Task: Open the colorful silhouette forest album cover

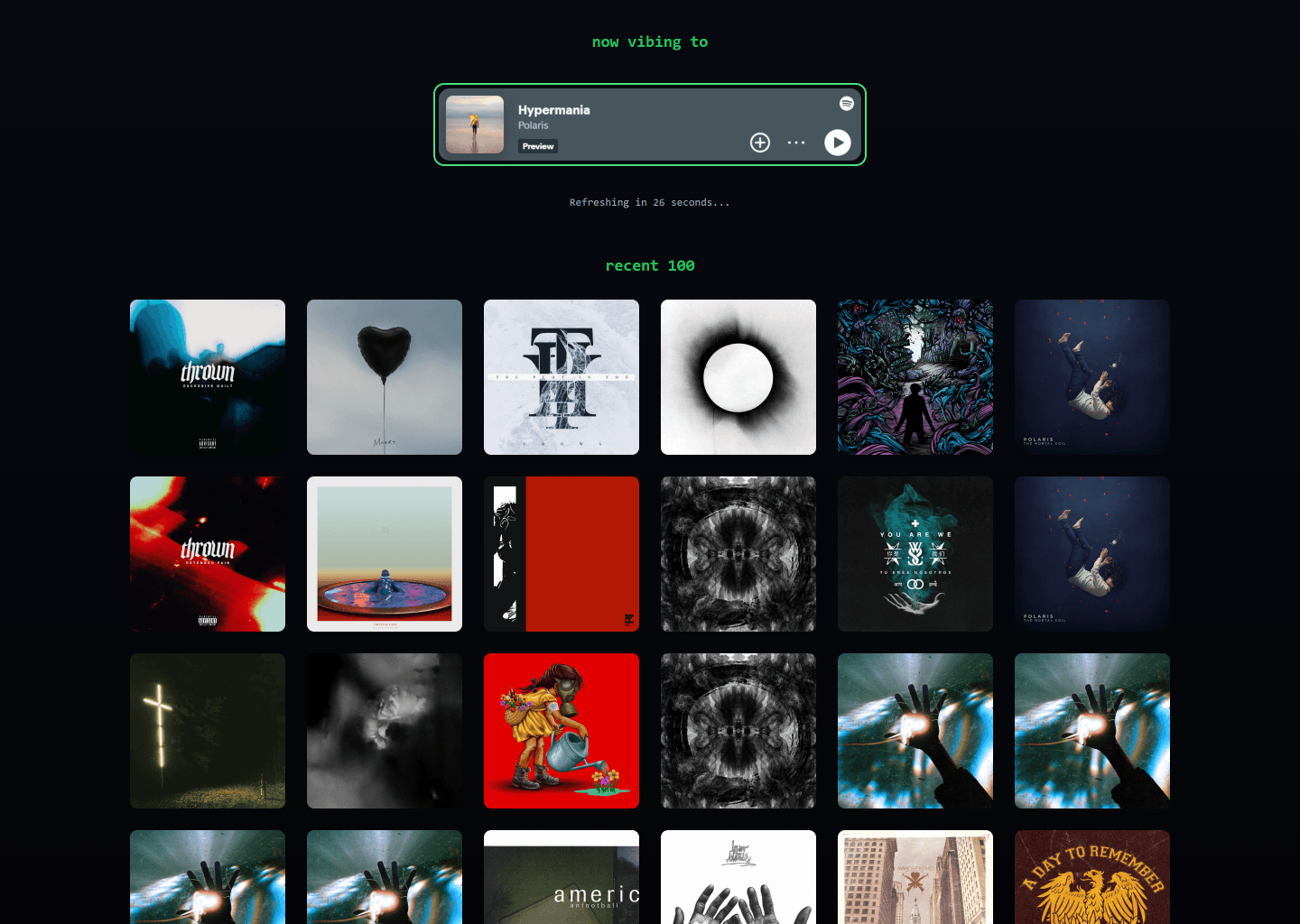Action: (915, 377)
